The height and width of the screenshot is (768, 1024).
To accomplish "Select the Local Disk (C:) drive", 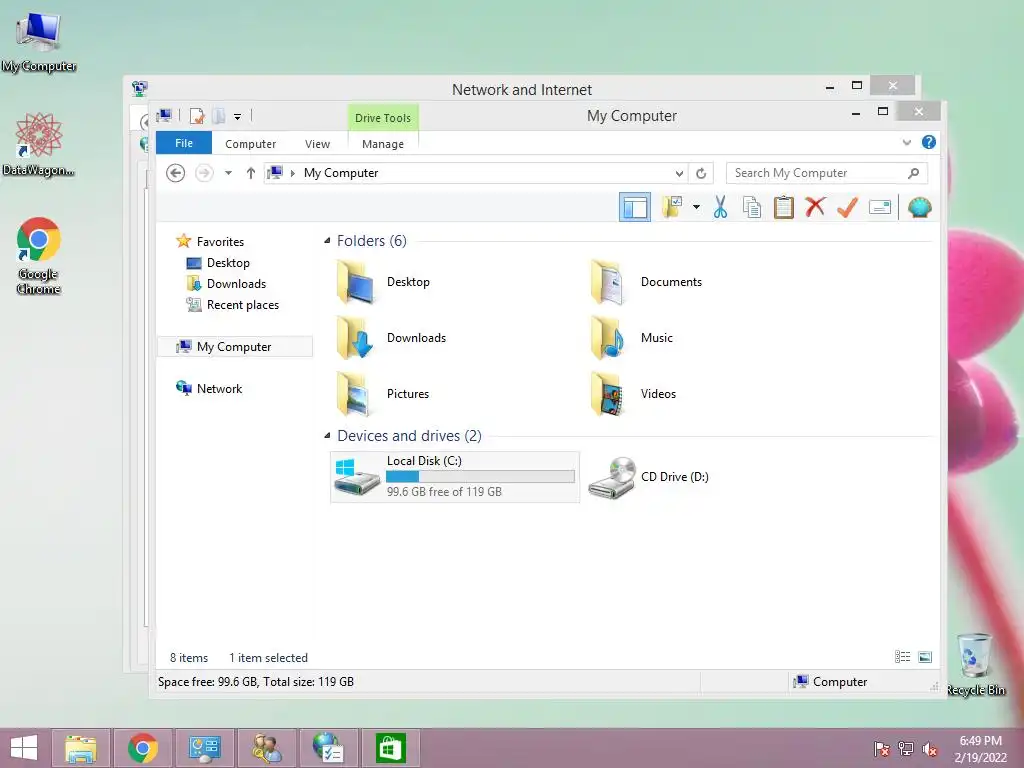I will [x=455, y=477].
